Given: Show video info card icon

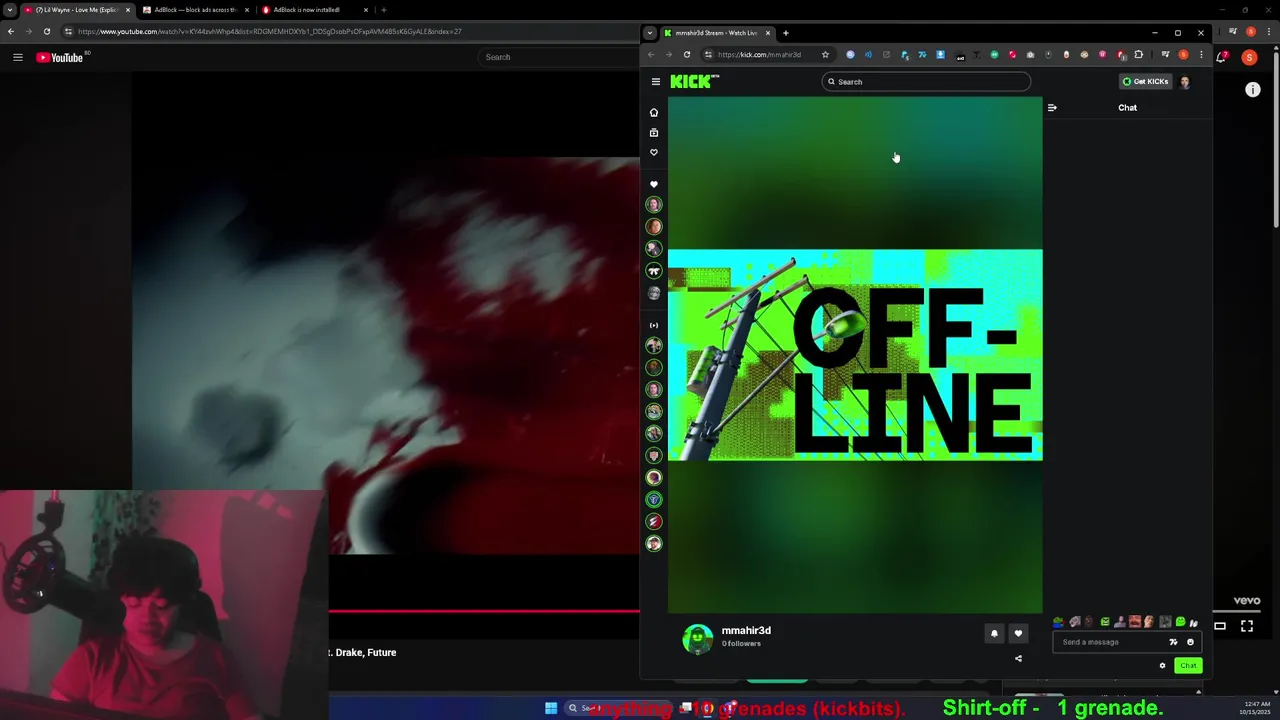Looking at the screenshot, I should (1253, 90).
